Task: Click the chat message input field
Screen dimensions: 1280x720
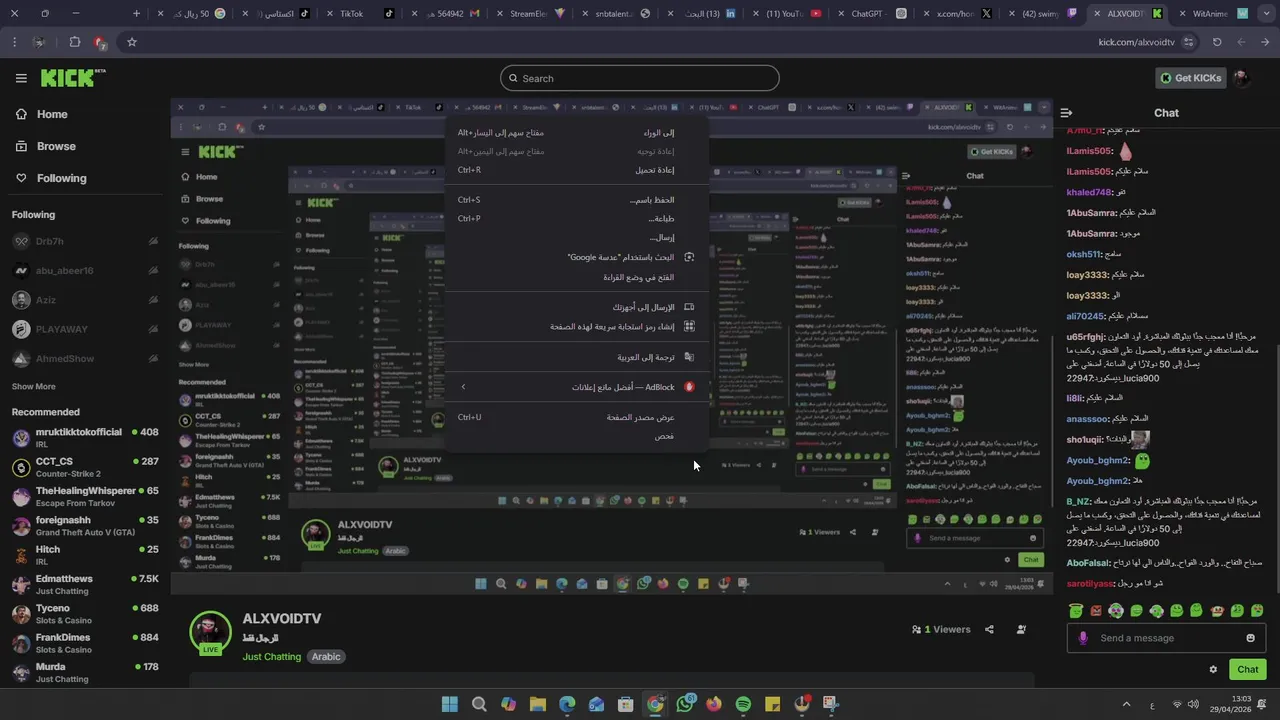Action: [1166, 638]
